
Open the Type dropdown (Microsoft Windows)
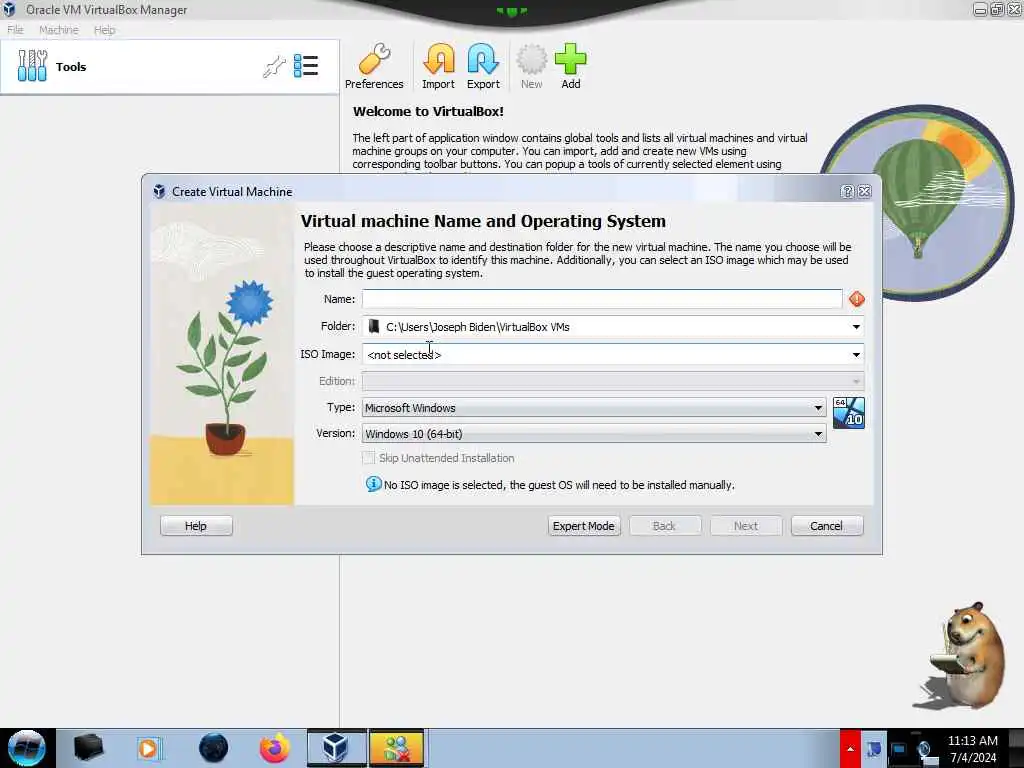tap(594, 408)
